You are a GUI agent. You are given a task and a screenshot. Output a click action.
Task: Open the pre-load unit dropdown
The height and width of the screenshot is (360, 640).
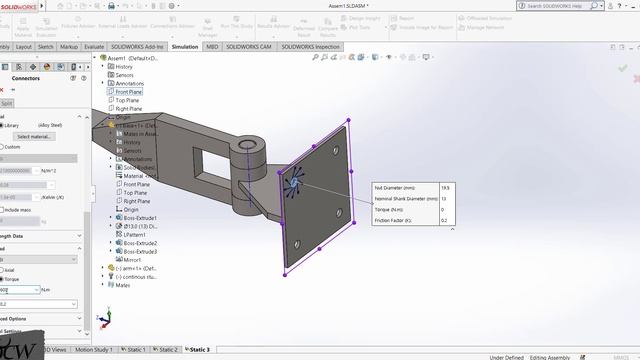coord(73,259)
